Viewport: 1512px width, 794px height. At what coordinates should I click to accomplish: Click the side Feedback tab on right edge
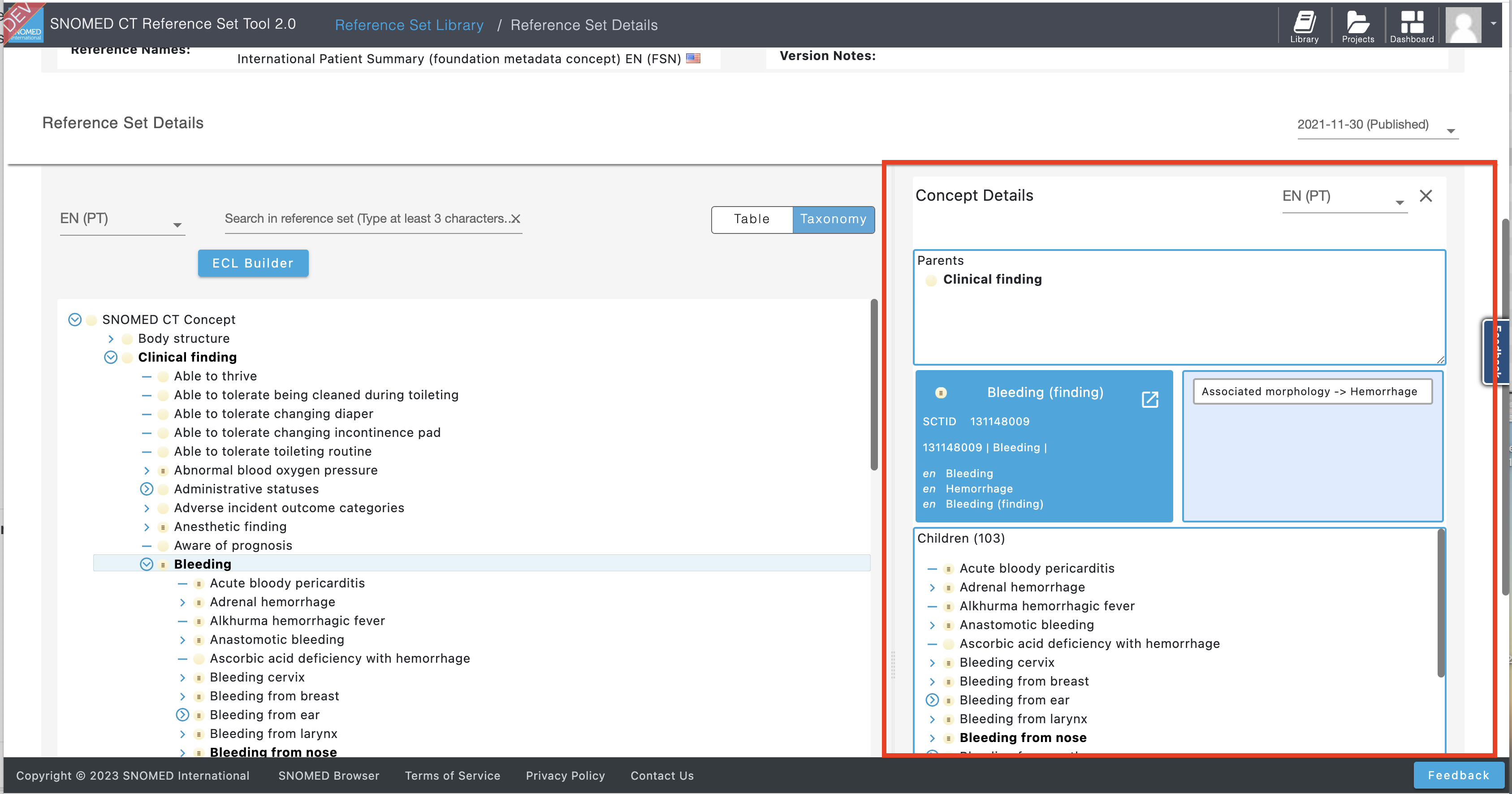[x=1497, y=351]
